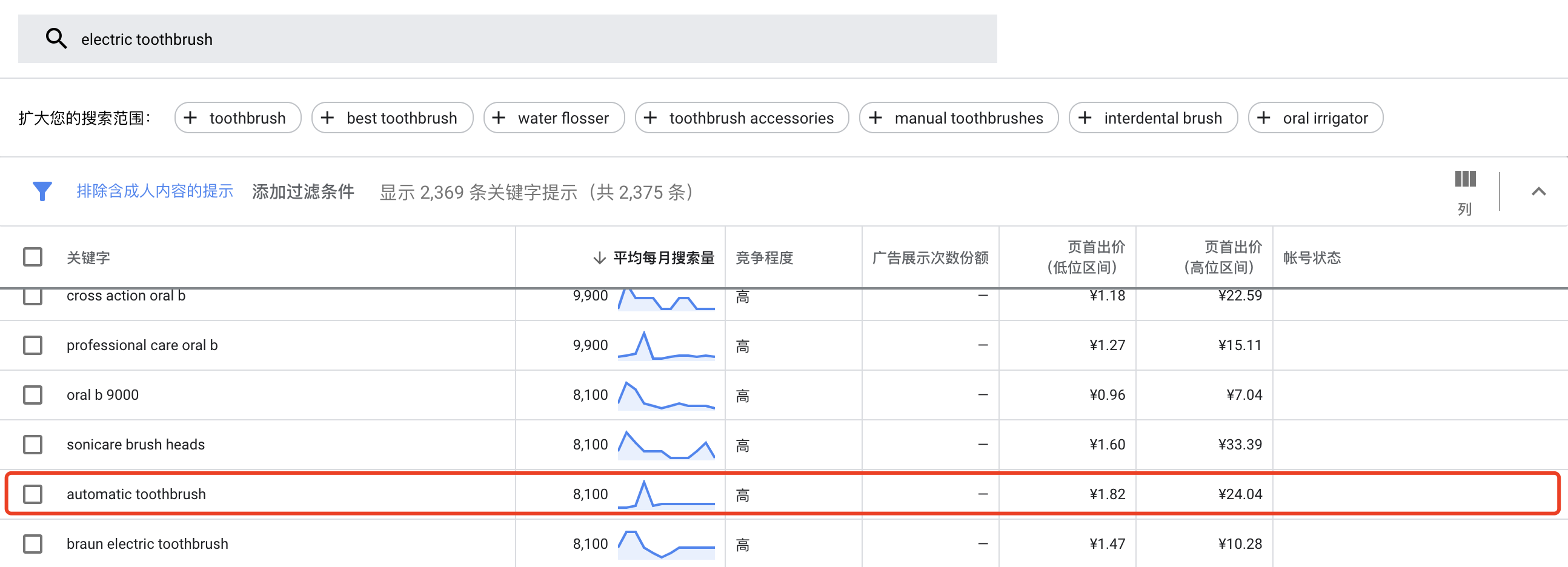Screen dimensions: 1568x567
Task: View trend sparkline for cross action oral b
Action: point(666,299)
